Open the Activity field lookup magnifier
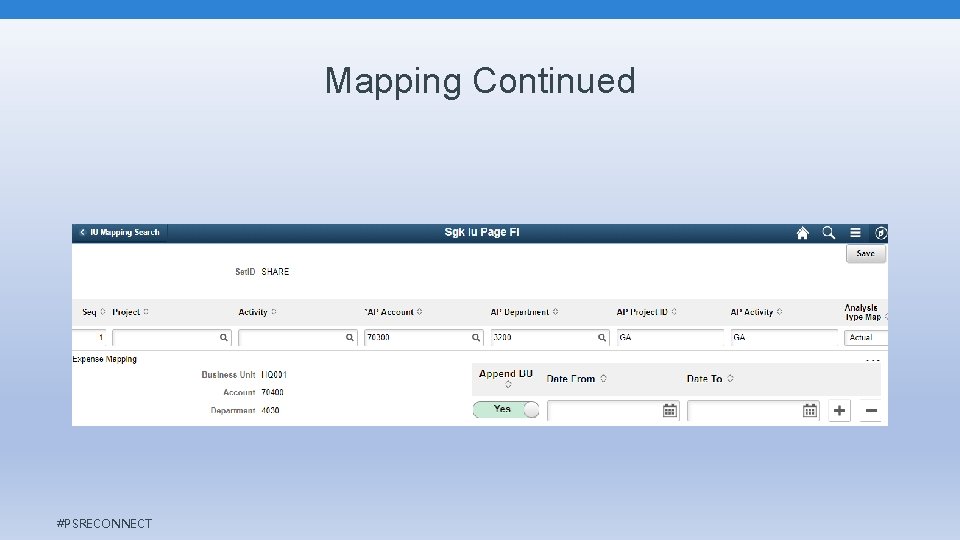The width and height of the screenshot is (960, 540). [x=350, y=337]
